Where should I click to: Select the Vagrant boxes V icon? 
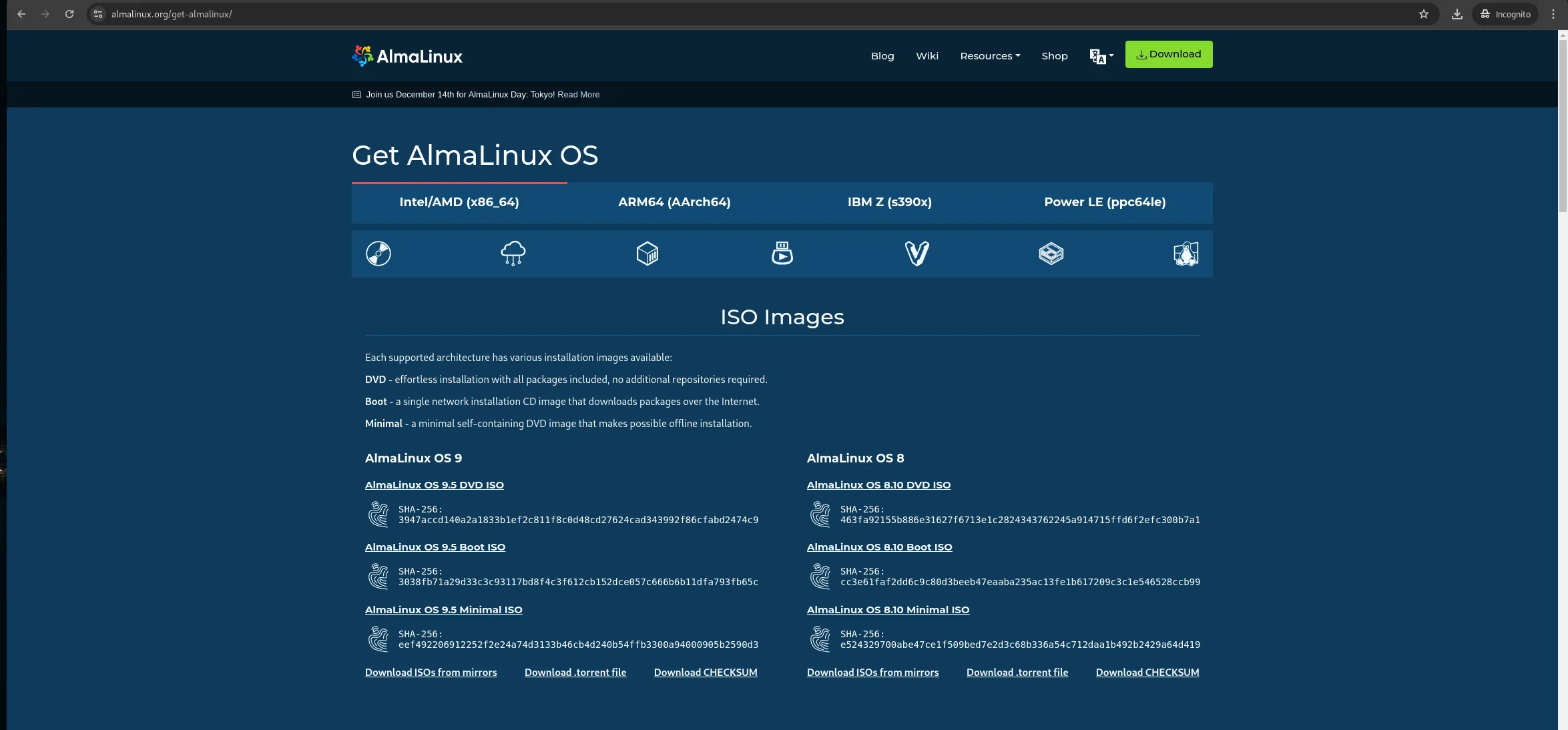tap(917, 254)
